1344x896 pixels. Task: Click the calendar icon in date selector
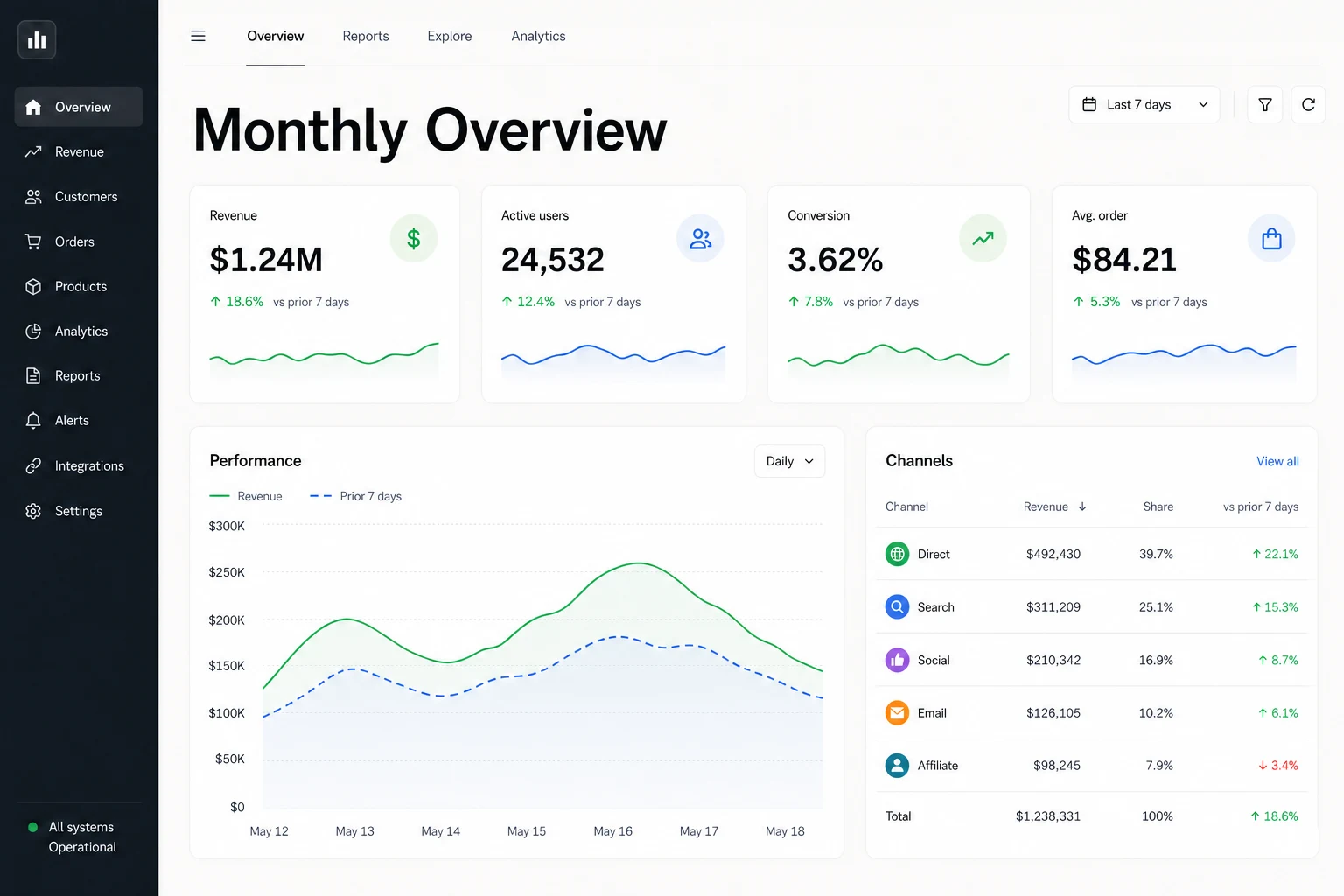[x=1089, y=105]
